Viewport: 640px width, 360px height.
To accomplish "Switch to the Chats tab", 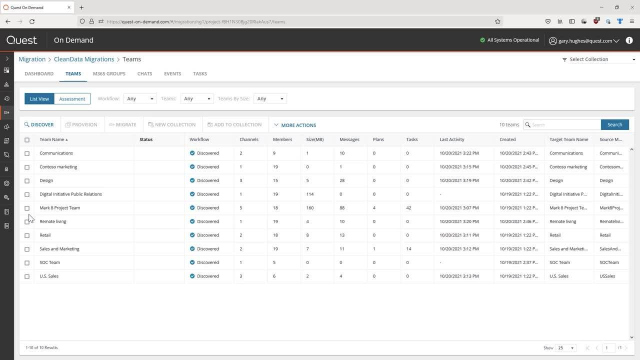I will coord(144,74).
